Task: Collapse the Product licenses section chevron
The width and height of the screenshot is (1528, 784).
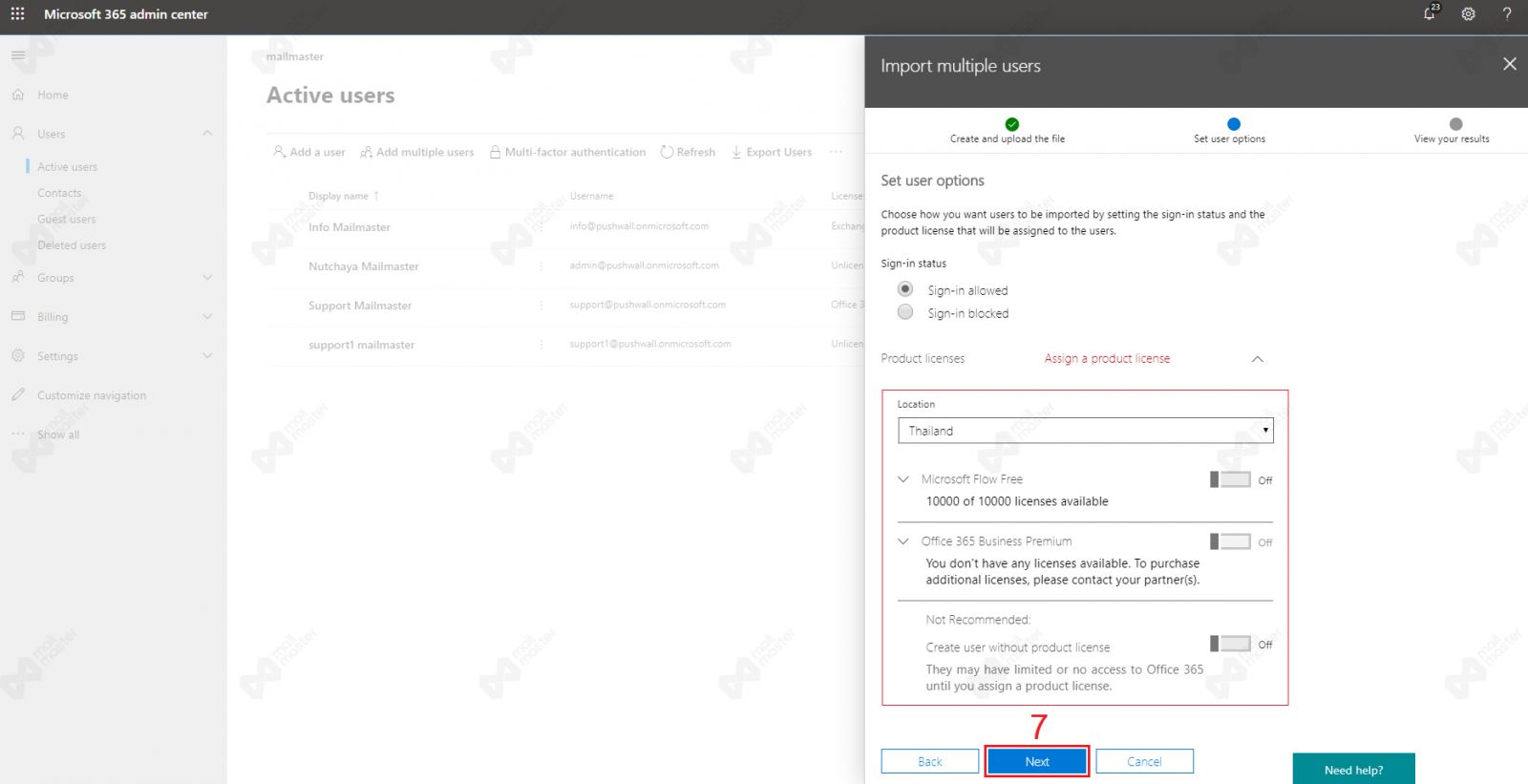Action: 1258,359
